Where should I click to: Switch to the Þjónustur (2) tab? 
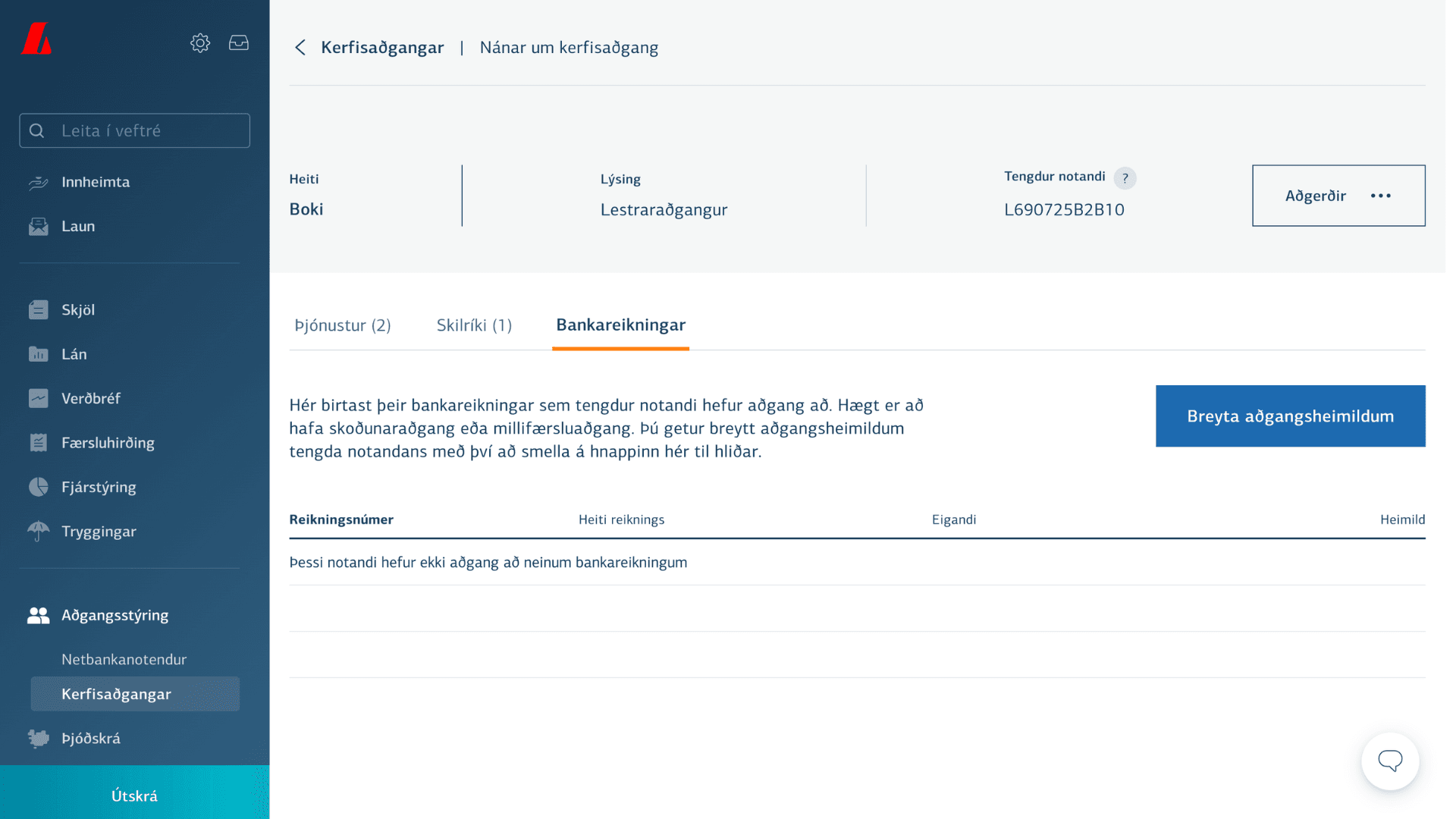click(343, 325)
